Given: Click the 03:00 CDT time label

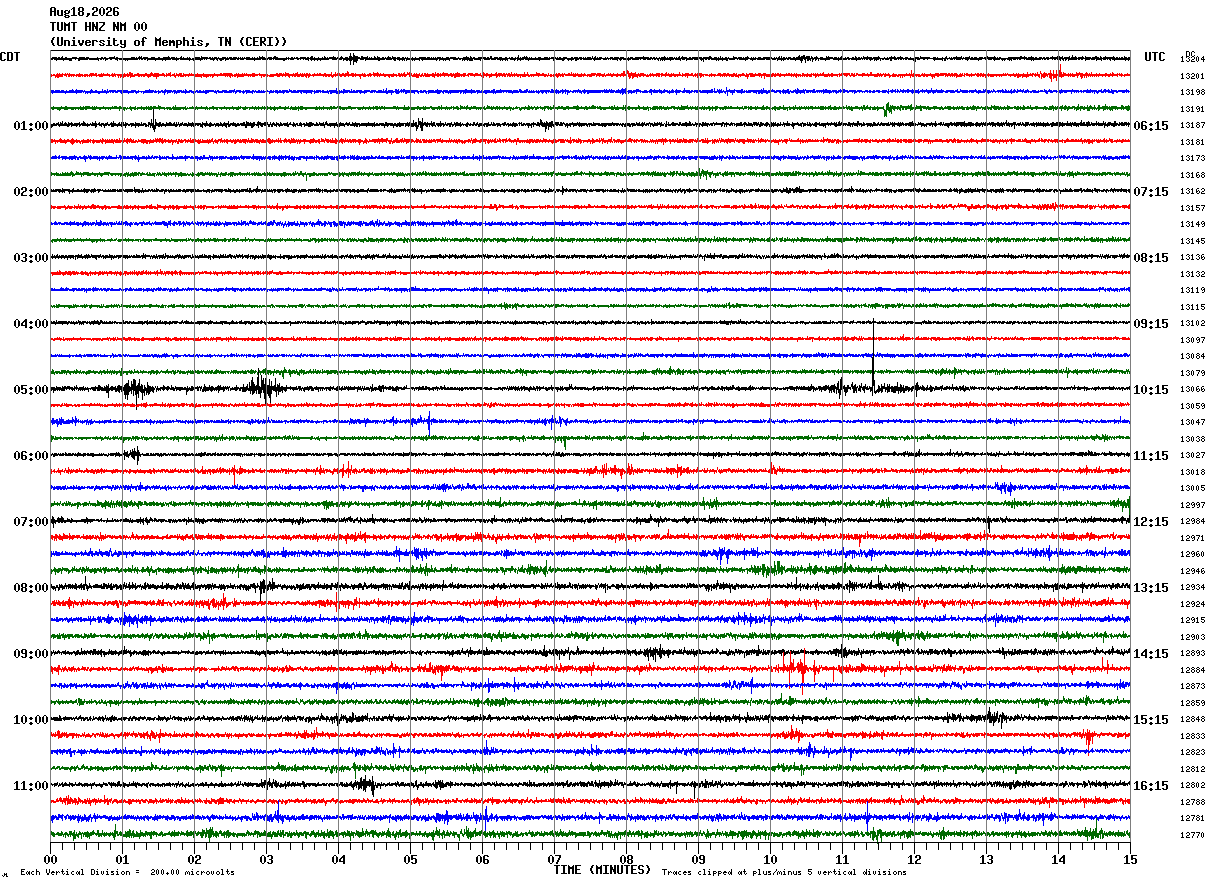Looking at the screenshot, I should (x=31, y=258).
